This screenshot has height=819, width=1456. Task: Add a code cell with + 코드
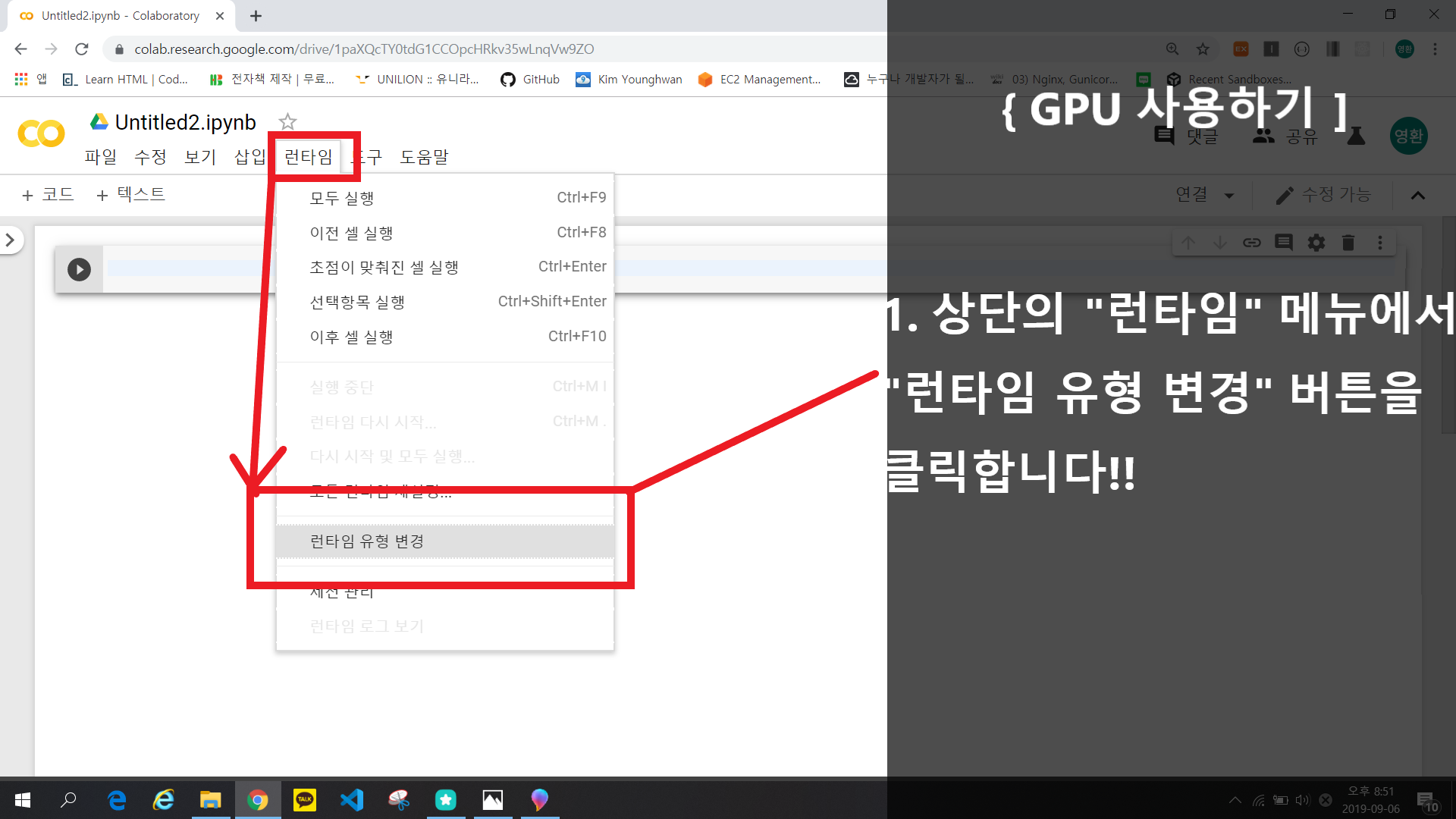[48, 195]
